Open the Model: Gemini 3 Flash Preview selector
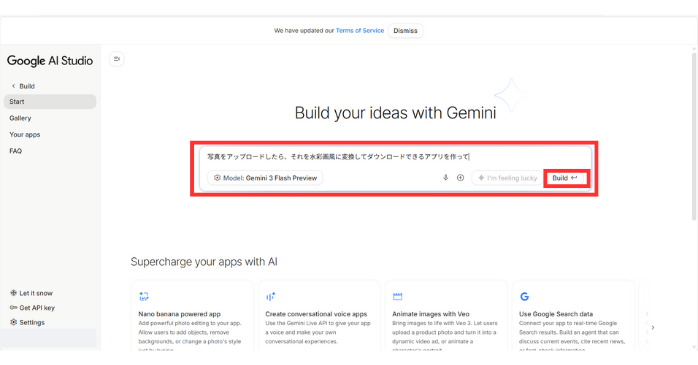Viewport: 698px width, 365px height. pyautogui.click(x=265, y=178)
